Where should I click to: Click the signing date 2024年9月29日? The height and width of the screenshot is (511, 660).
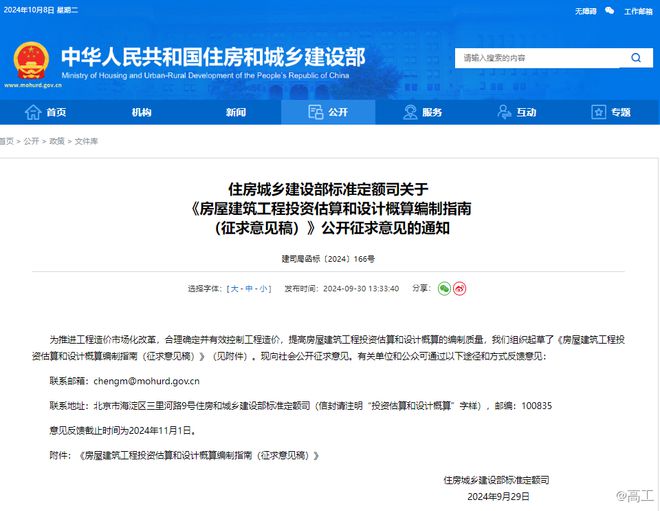click(498, 497)
